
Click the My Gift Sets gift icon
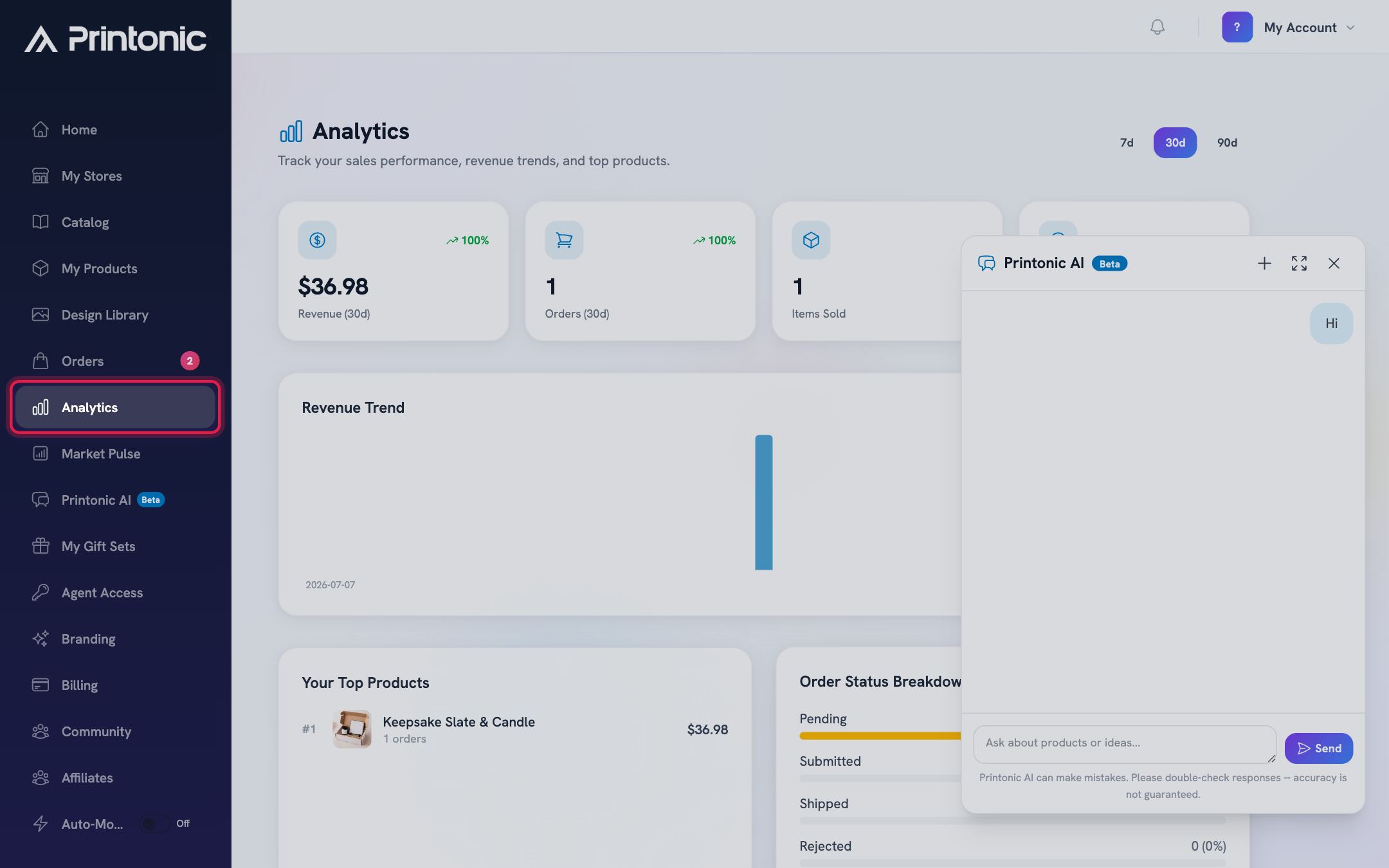pos(41,546)
